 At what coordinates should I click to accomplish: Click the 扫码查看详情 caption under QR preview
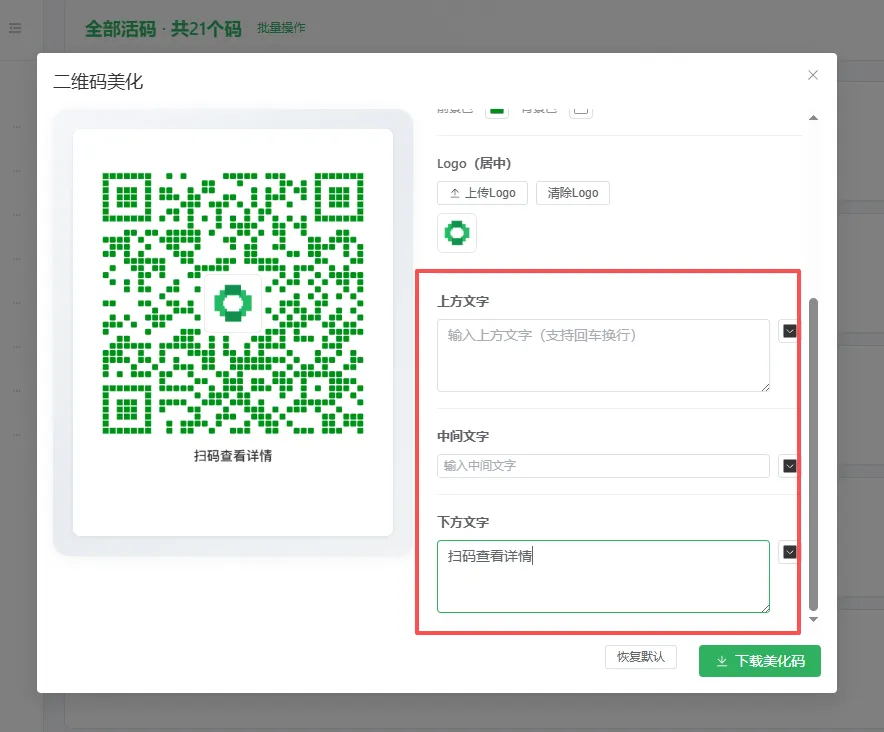[233, 456]
